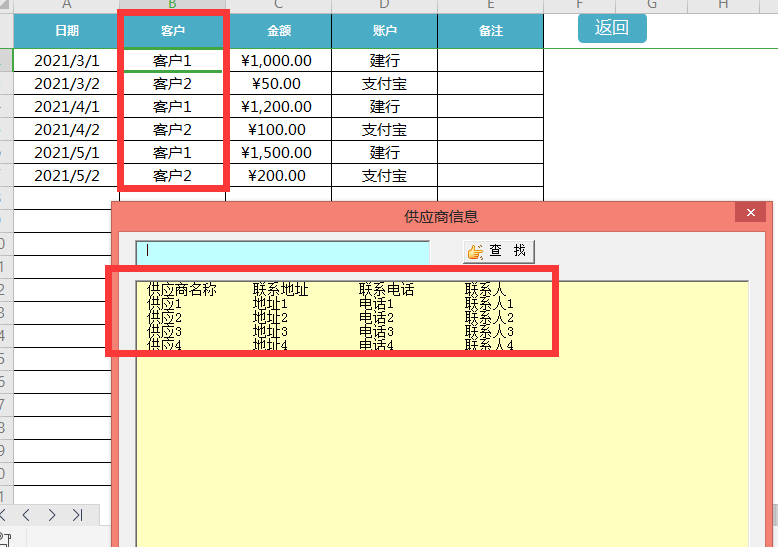Select amount cell ¥1,000.00
This screenshot has height=547, width=778.
point(278,61)
